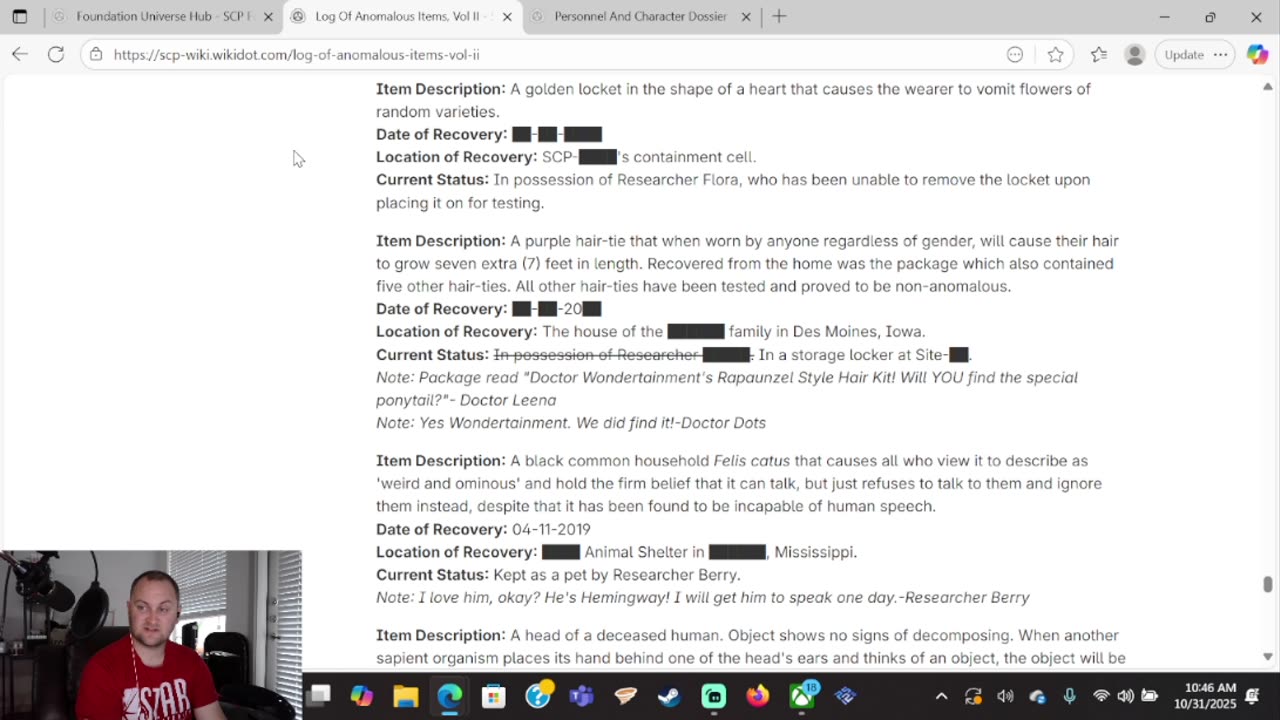This screenshot has width=1280, height=720.
Task: Open the browser profile menu
Action: click(x=1134, y=55)
